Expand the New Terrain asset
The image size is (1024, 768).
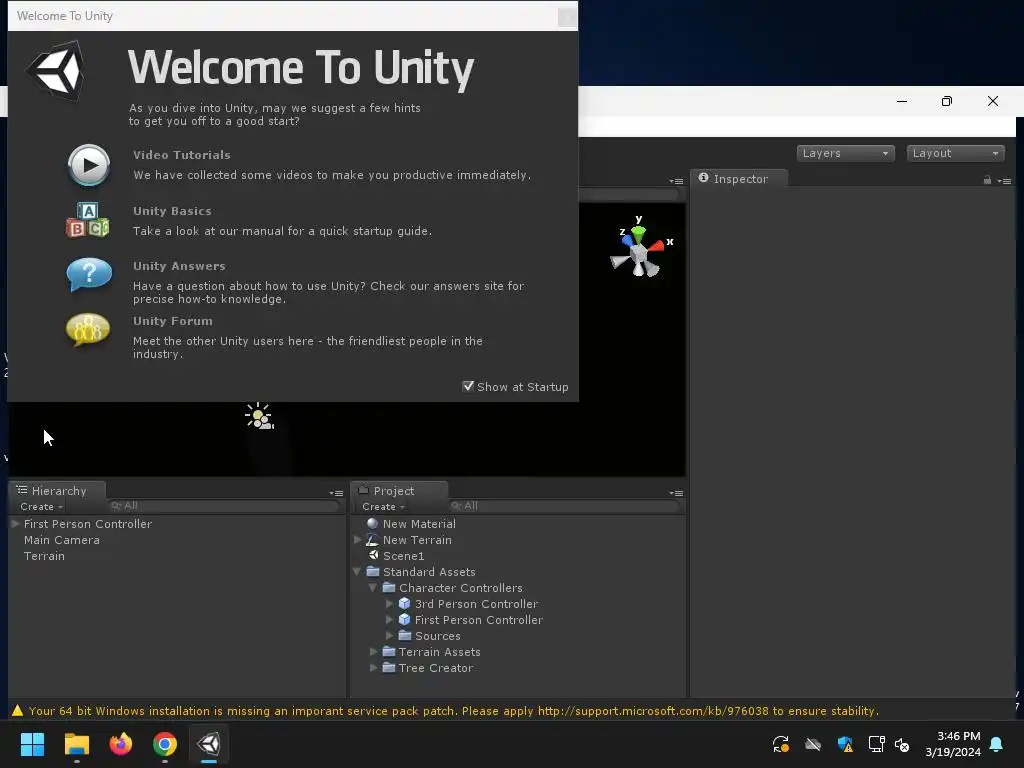coord(357,539)
